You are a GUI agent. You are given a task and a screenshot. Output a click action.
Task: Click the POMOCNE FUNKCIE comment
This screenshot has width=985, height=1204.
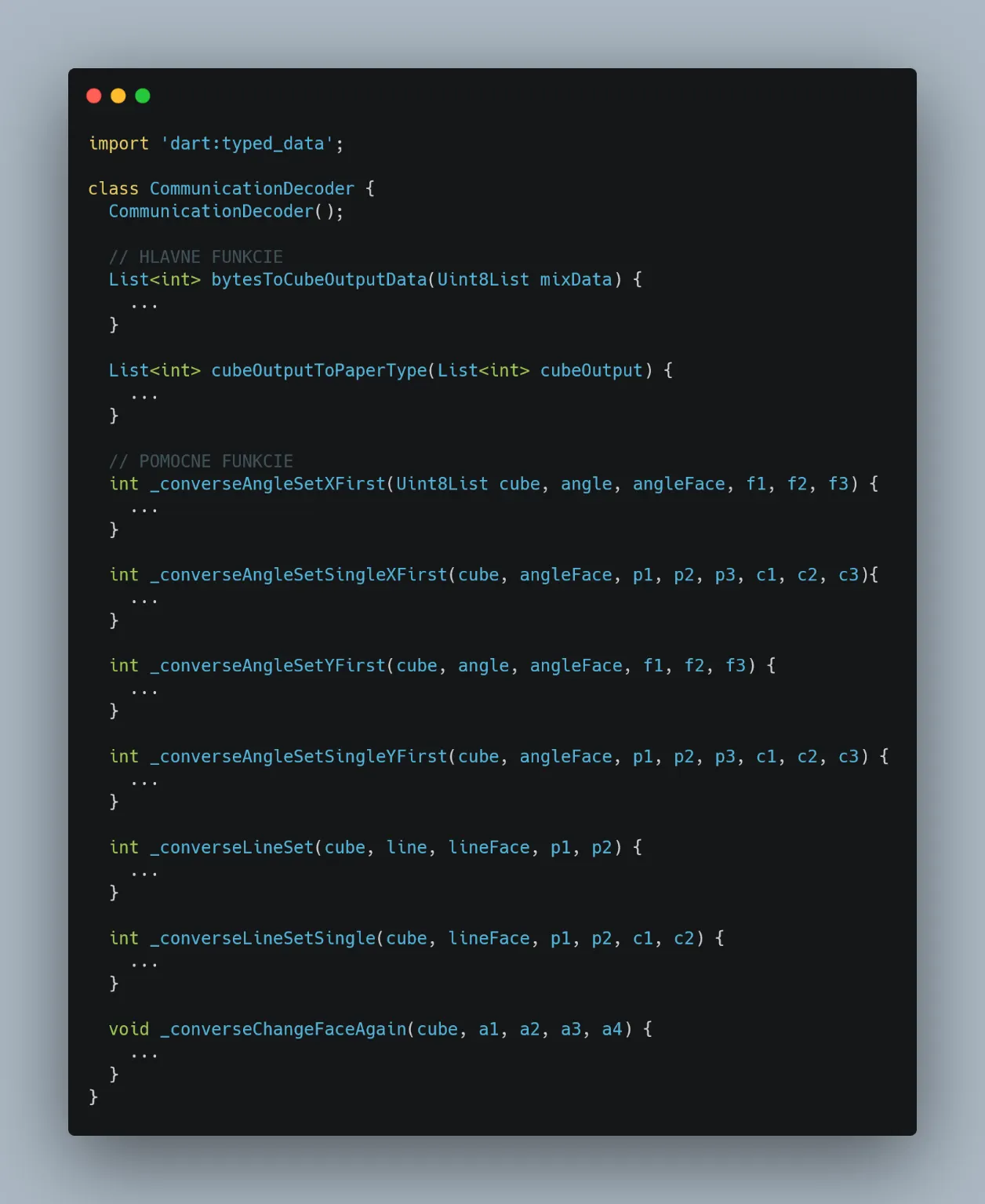[x=201, y=461]
